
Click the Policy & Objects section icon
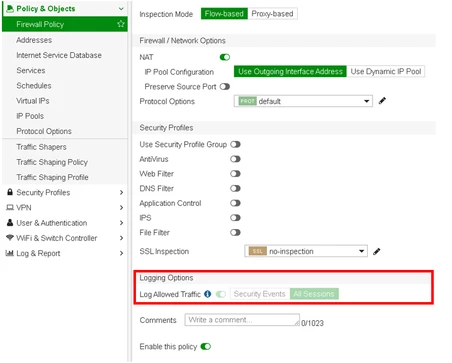tap(10, 8)
